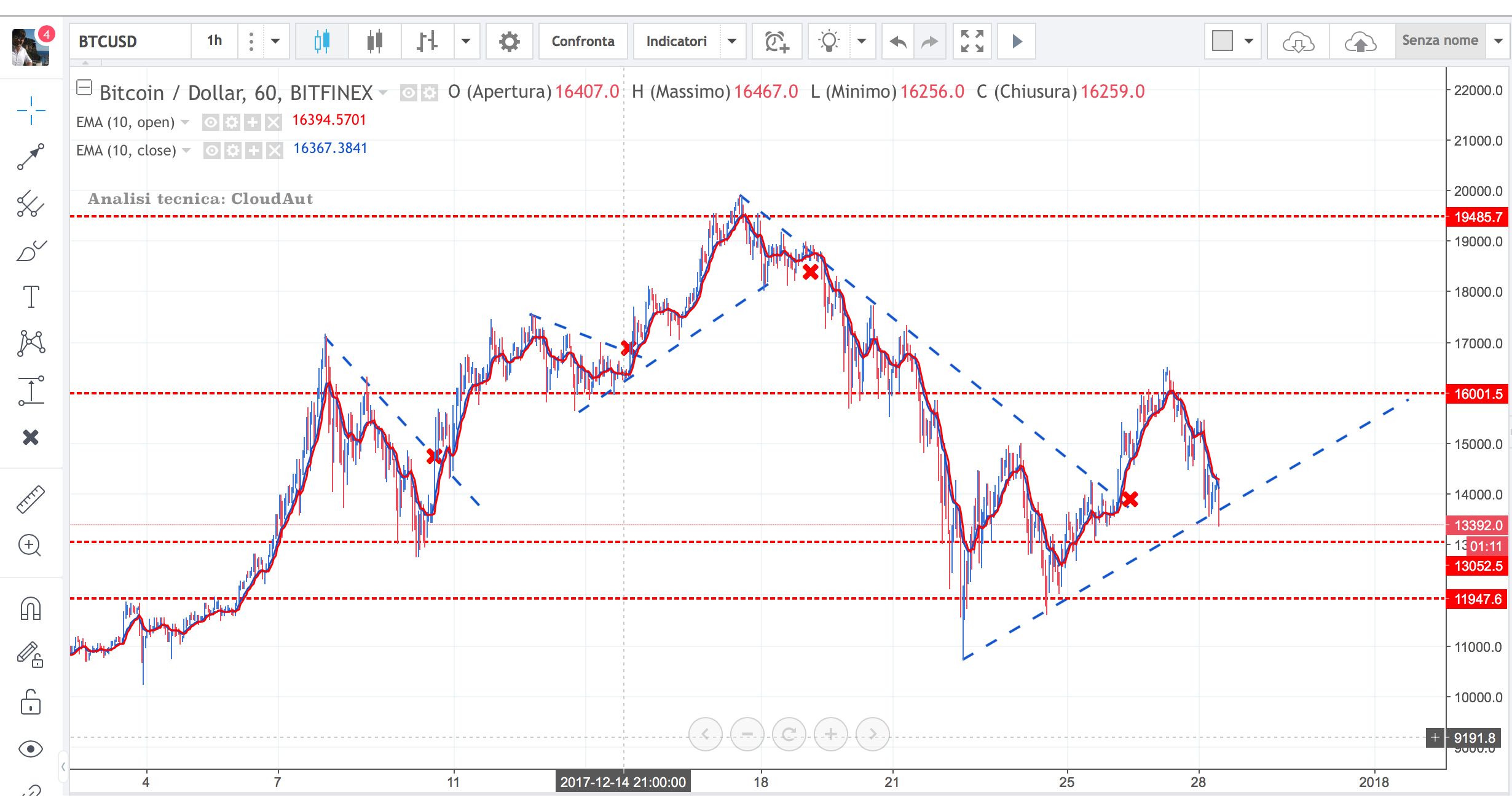Screen dimensions: 1512x811
Task: Select the crosshair cursor tool
Action: (x=31, y=111)
